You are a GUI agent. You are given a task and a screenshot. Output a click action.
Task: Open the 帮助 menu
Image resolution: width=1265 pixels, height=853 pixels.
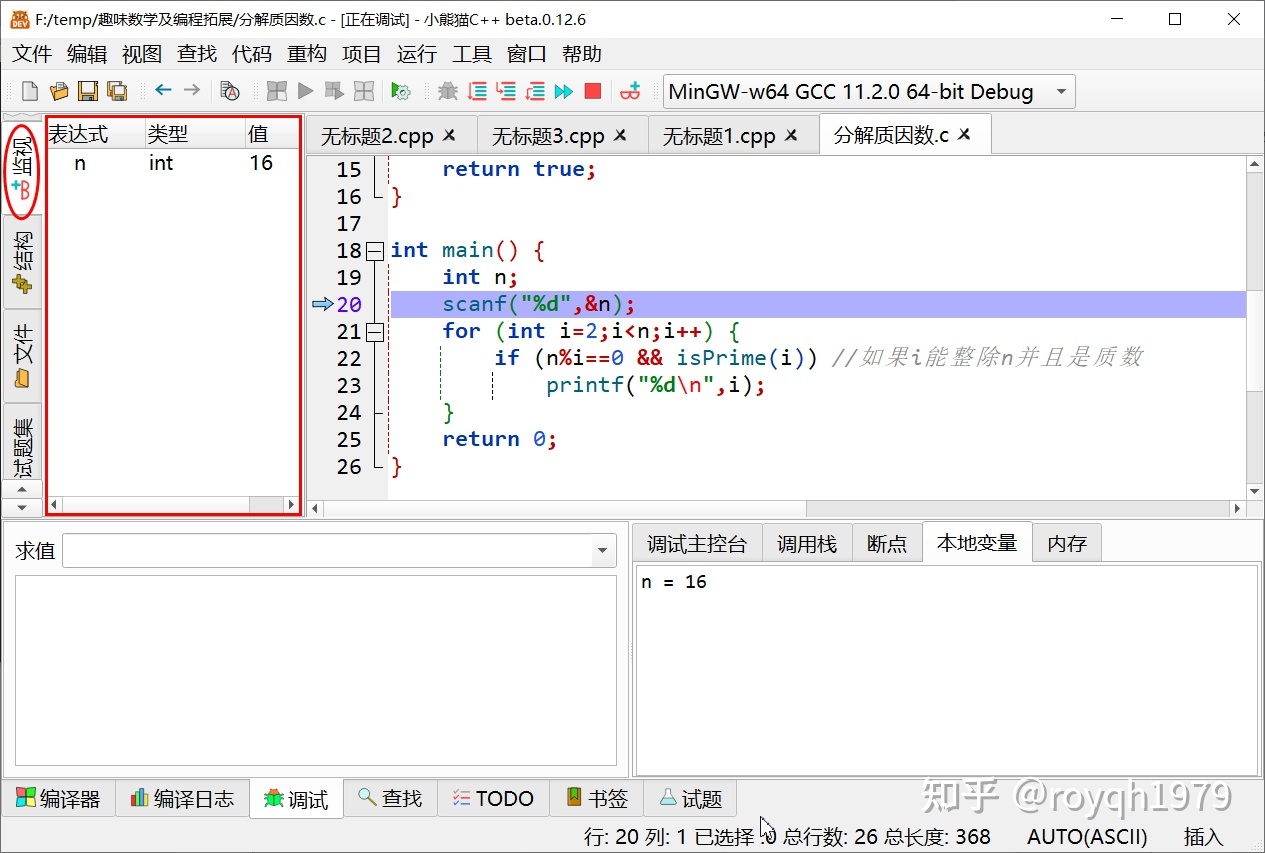coord(582,54)
